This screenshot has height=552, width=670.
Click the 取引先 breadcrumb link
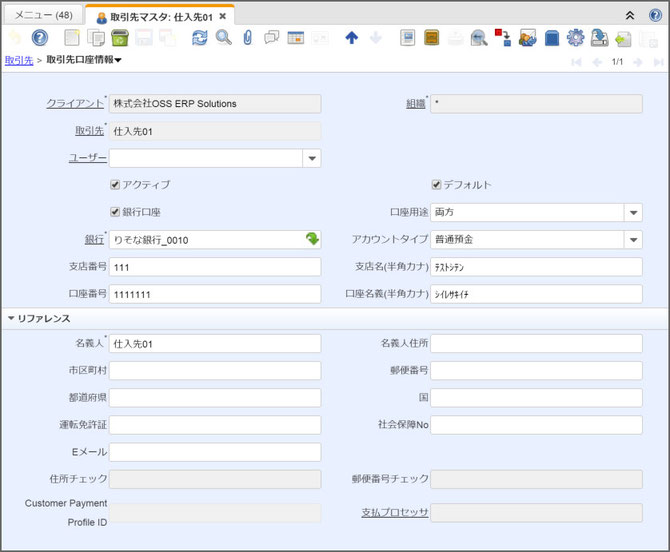(19, 60)
